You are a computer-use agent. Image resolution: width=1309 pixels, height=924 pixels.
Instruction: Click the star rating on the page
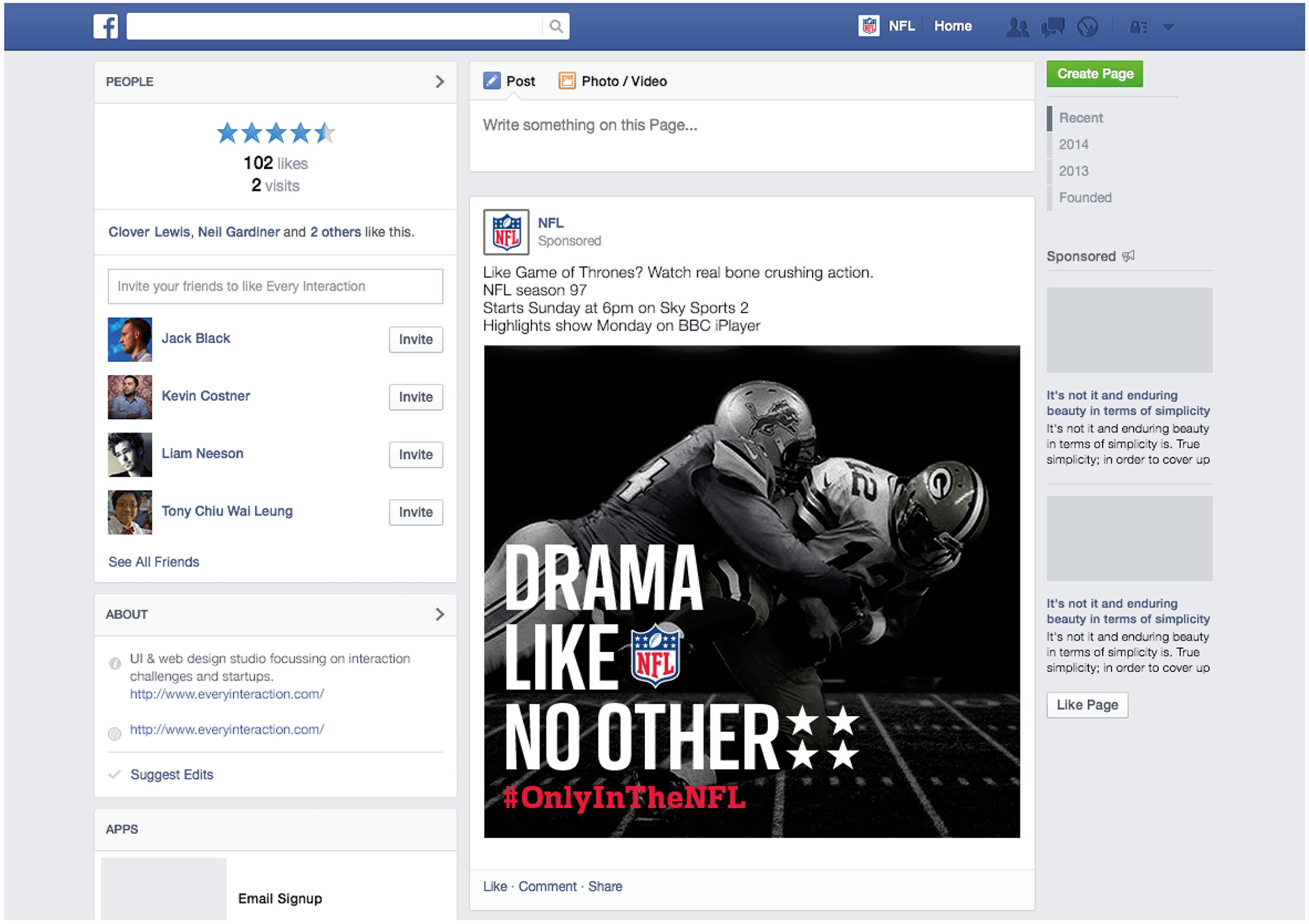pyautogui.click(x=275, y=133)
